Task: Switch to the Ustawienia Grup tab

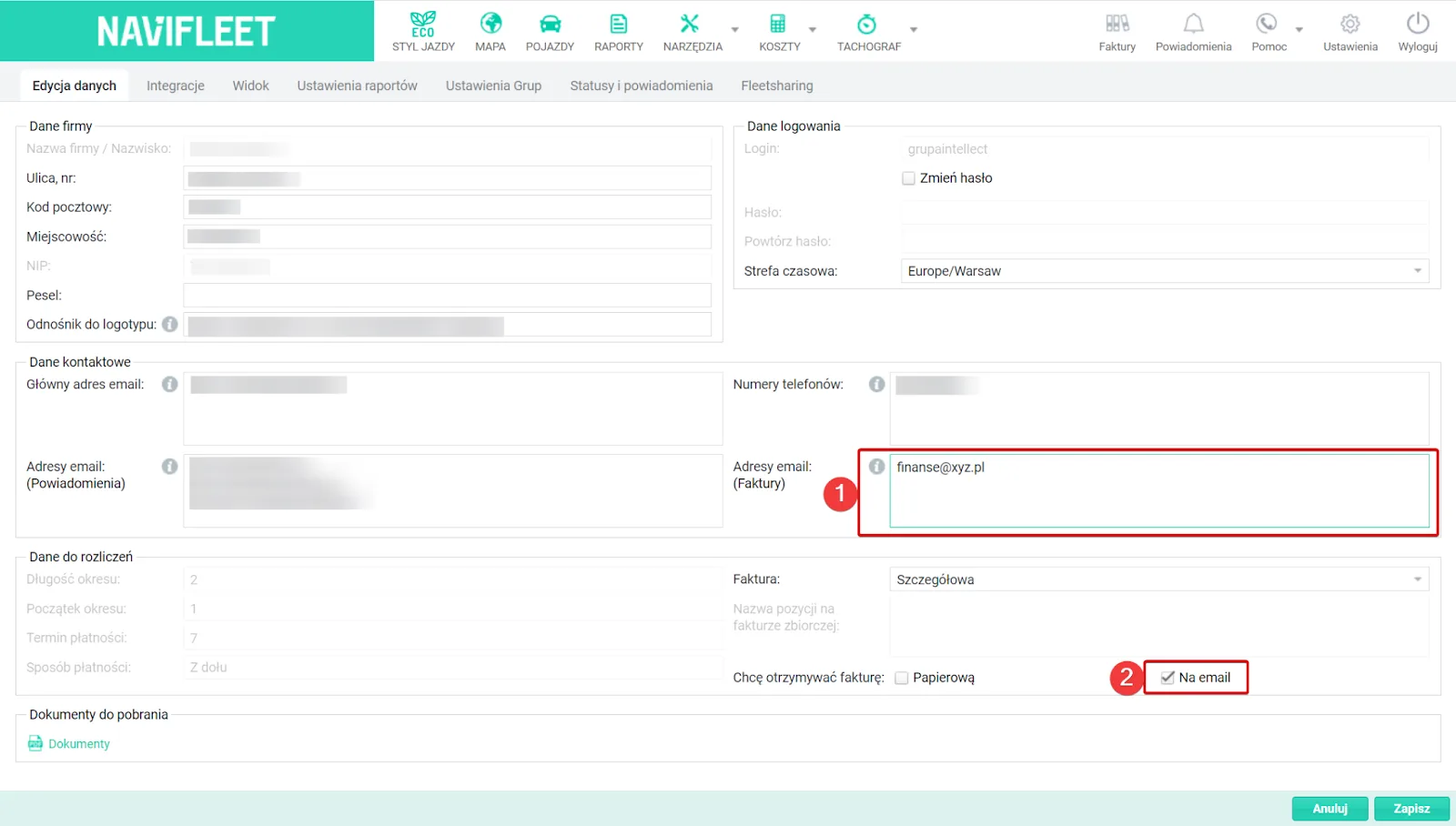Action: click(x=494, y=86)
